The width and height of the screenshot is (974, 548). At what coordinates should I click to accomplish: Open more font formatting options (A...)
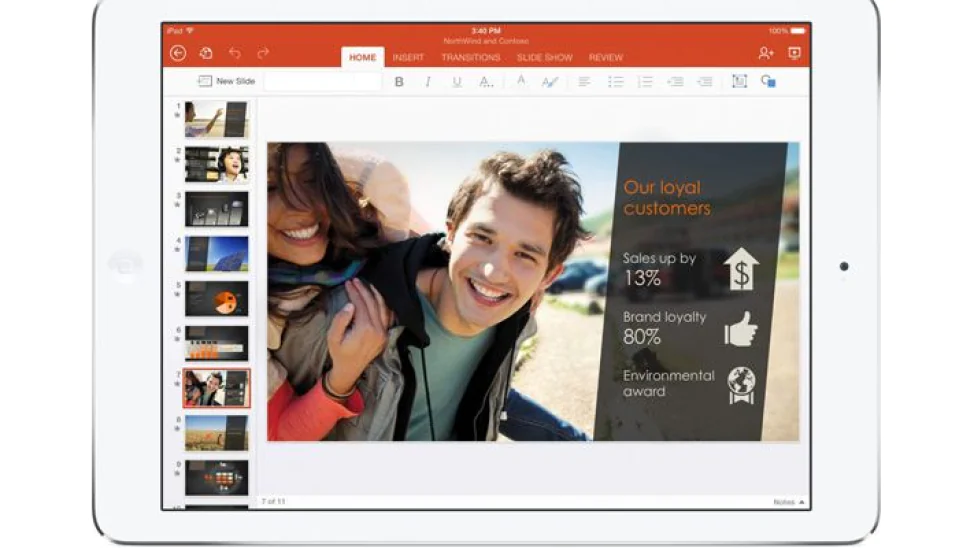[x=486, y=81]
